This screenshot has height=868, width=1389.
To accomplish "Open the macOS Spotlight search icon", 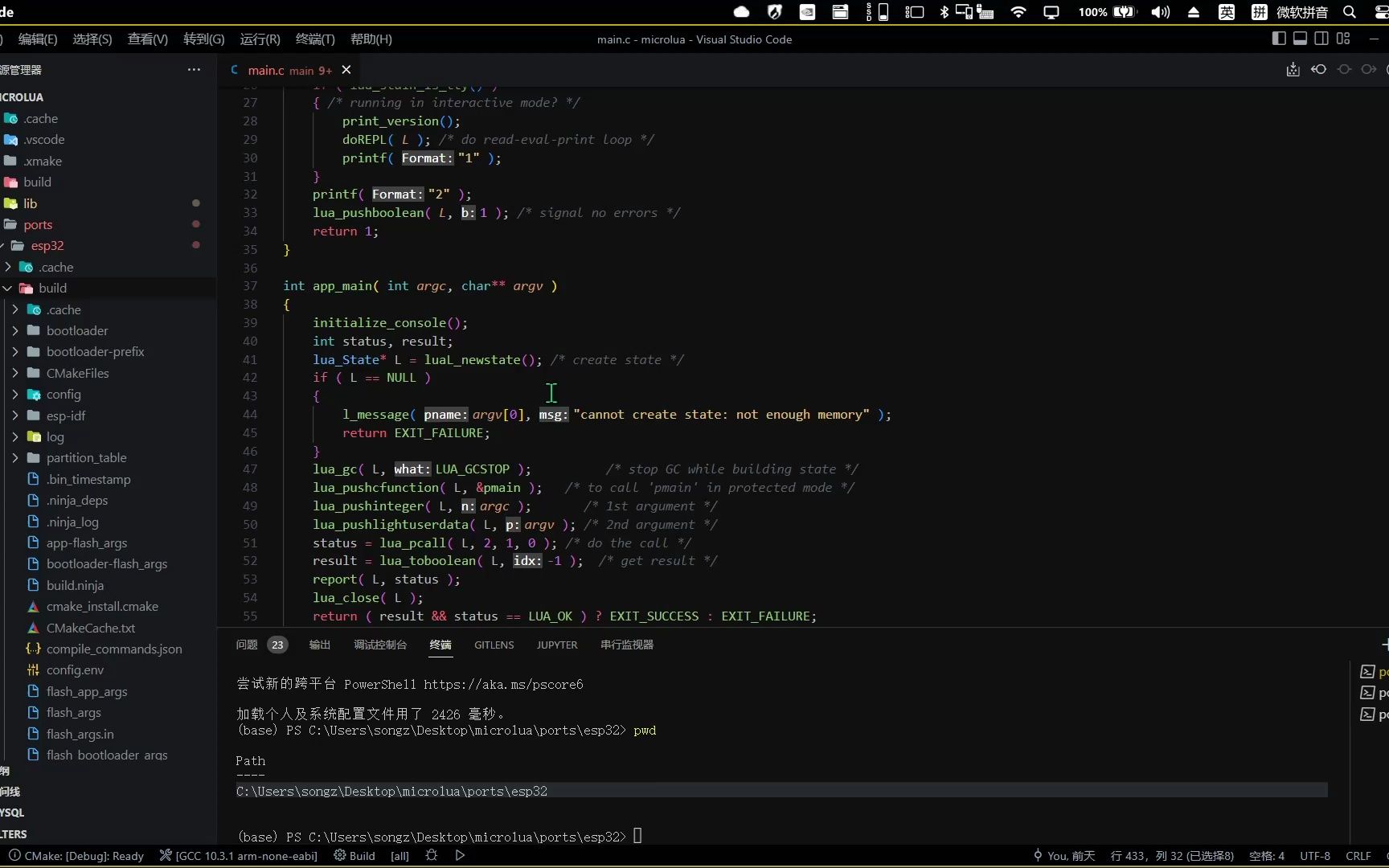I will pyautogui.click(x=1350, y=12).
